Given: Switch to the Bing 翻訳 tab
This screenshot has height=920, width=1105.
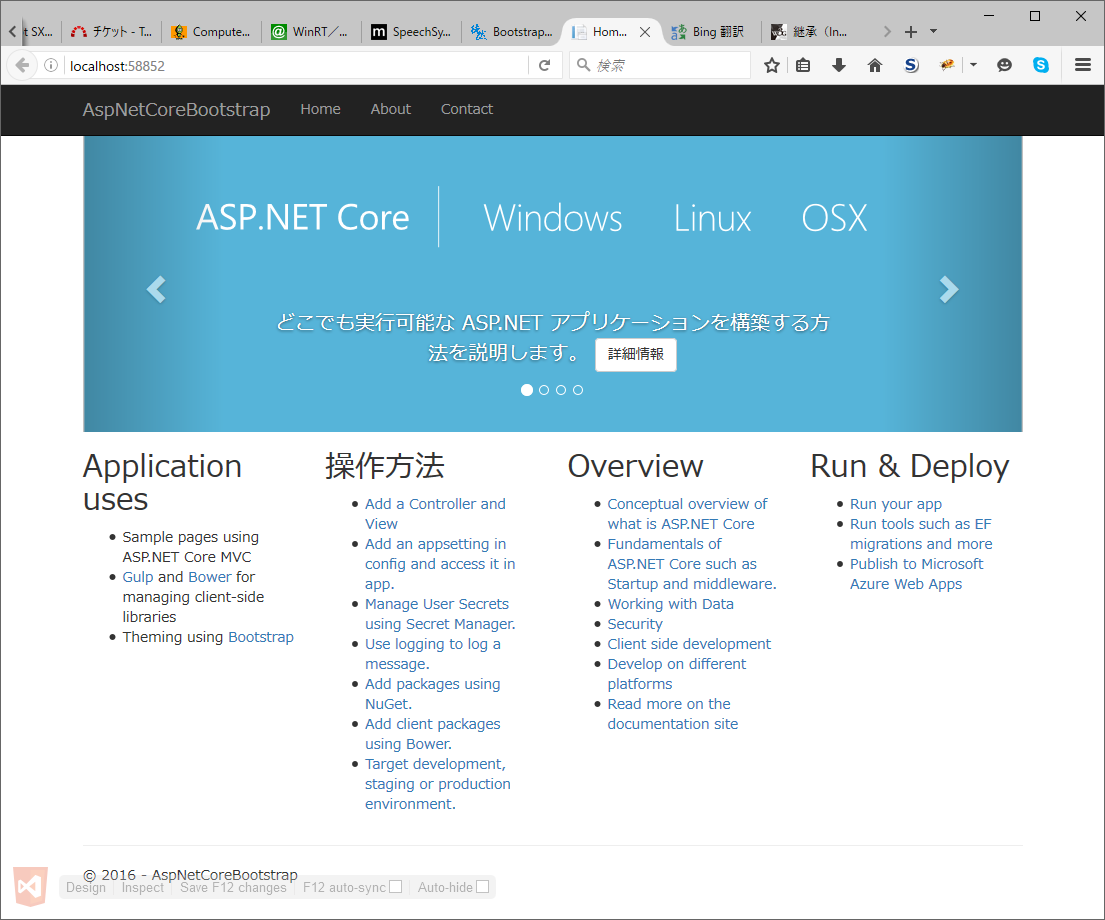Looking at the screenshot, I should 712,32.
